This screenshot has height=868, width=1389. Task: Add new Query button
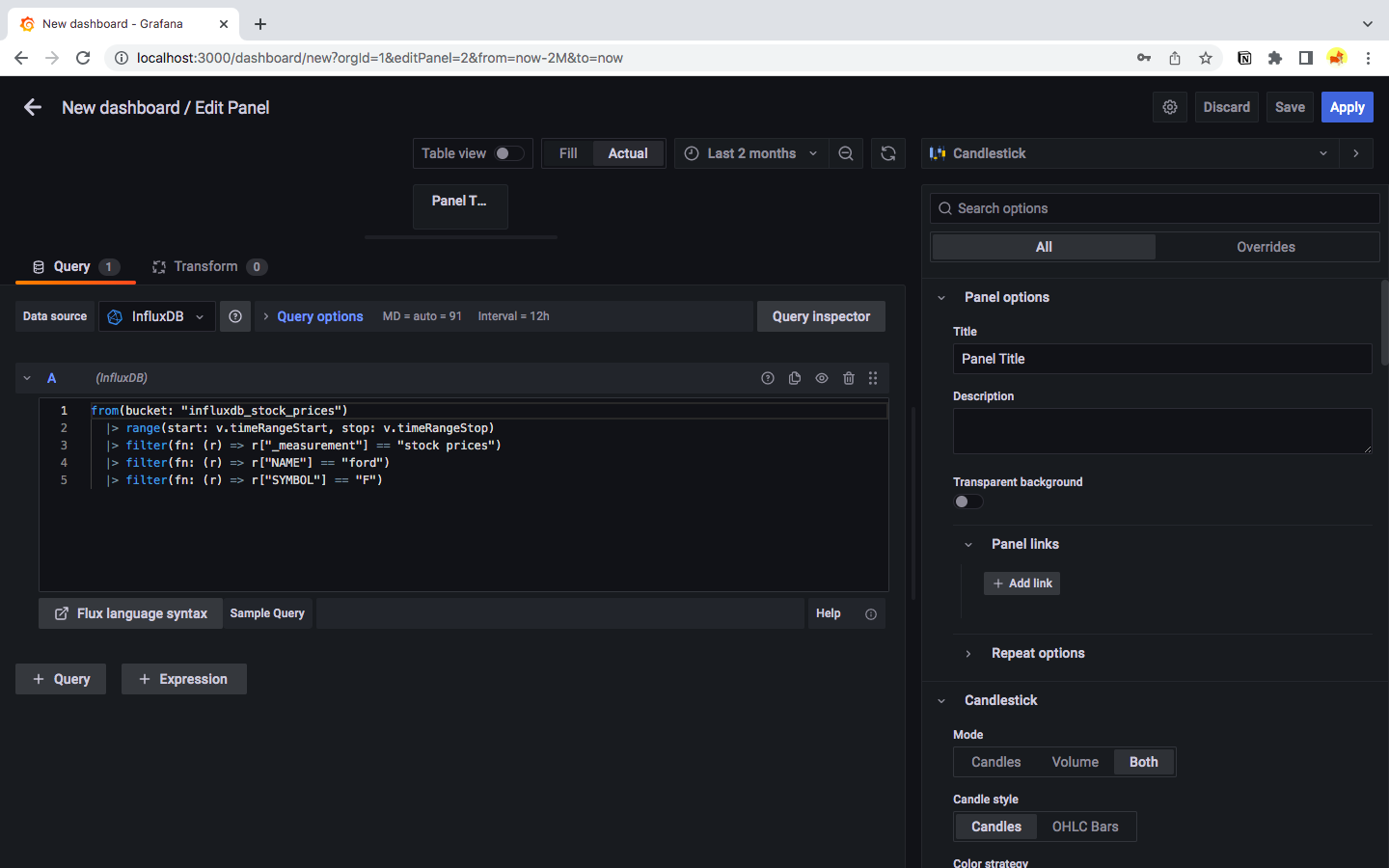[61, 679]
